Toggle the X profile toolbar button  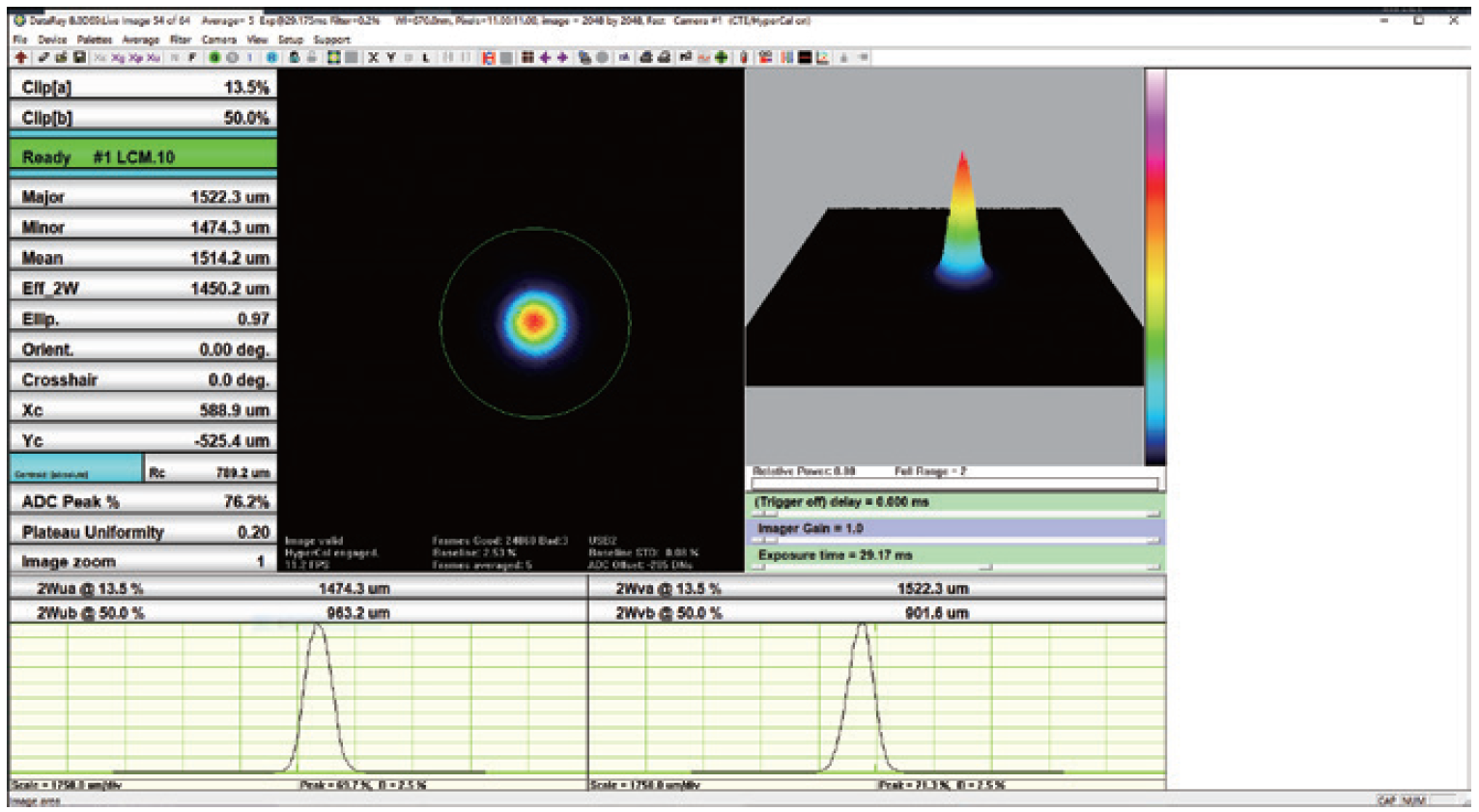pos(373,58)
